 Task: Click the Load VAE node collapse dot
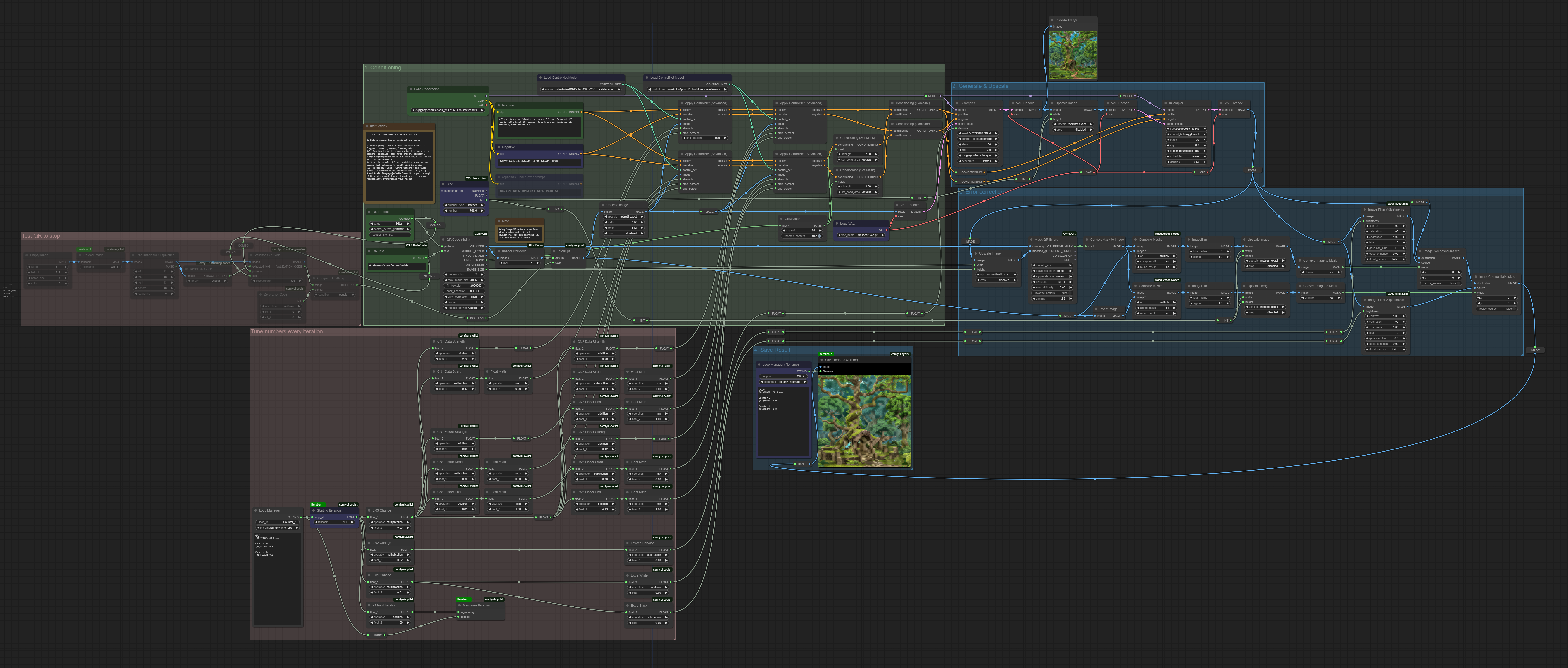(837, 223)
